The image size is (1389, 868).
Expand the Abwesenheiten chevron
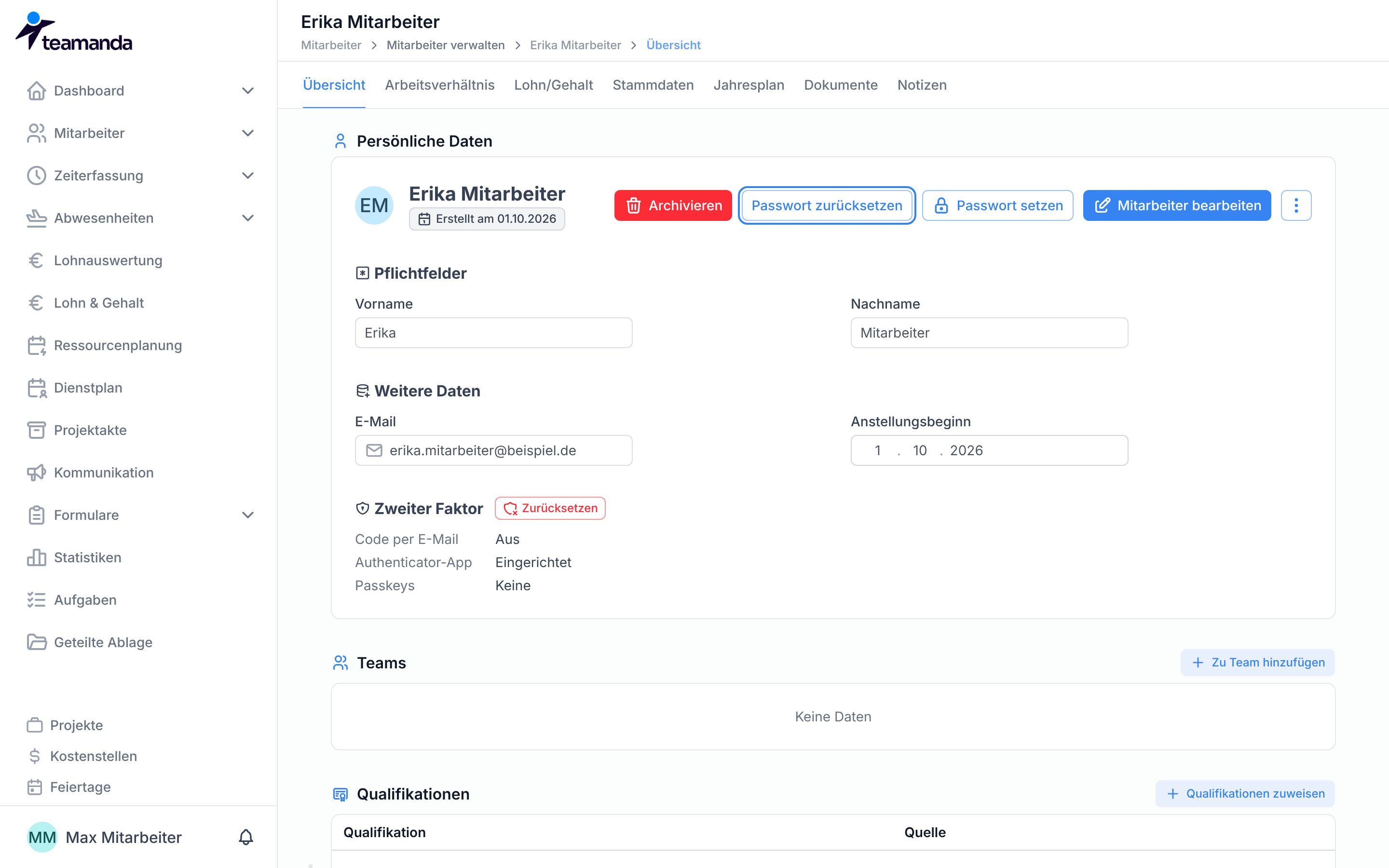(248, 218)
